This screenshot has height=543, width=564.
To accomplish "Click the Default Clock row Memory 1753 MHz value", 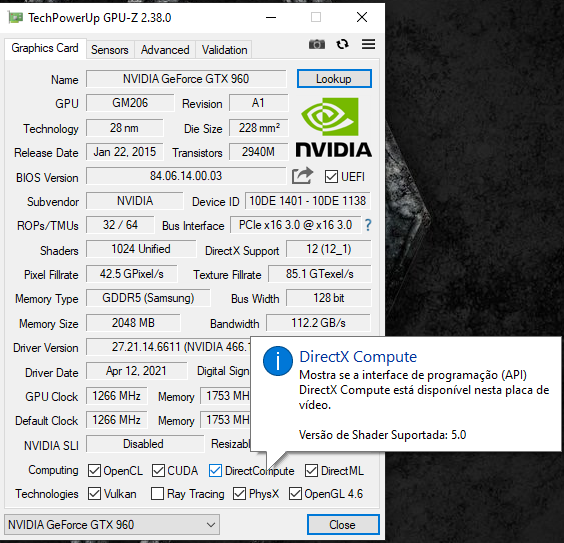I will tap(225, 420).
